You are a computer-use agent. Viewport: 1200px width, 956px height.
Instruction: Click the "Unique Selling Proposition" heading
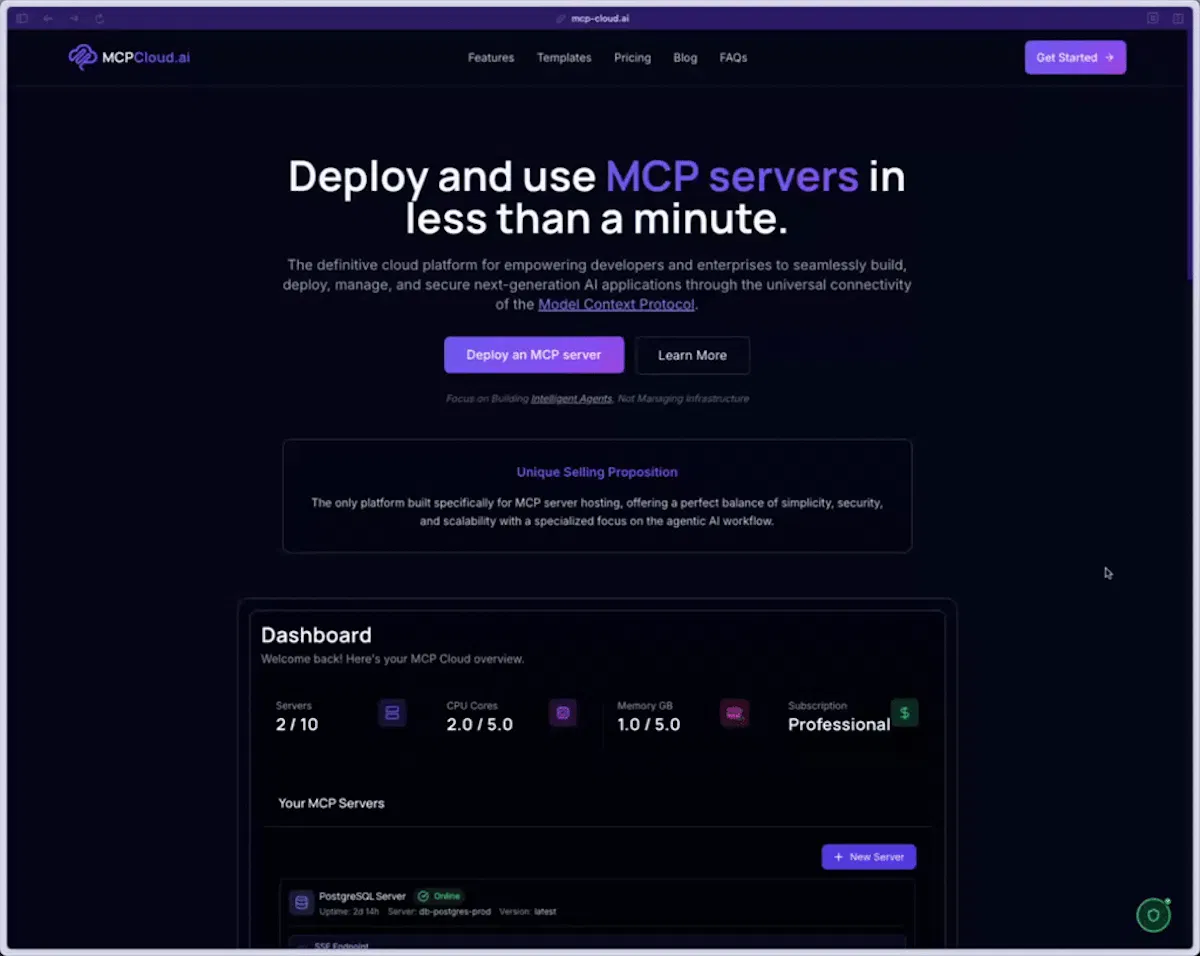coord(597,472)
